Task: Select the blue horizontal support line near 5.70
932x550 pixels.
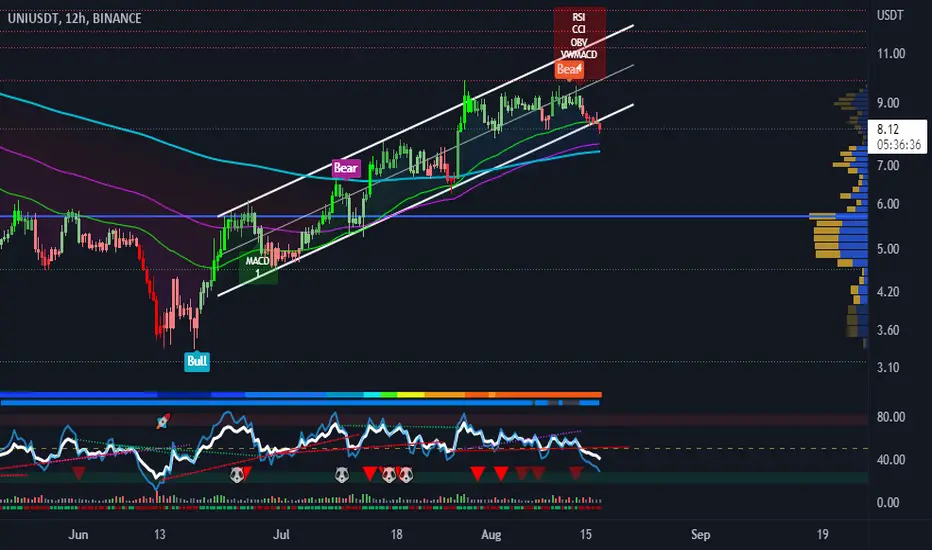Action: pyautogui.click(x=404, y=216)
